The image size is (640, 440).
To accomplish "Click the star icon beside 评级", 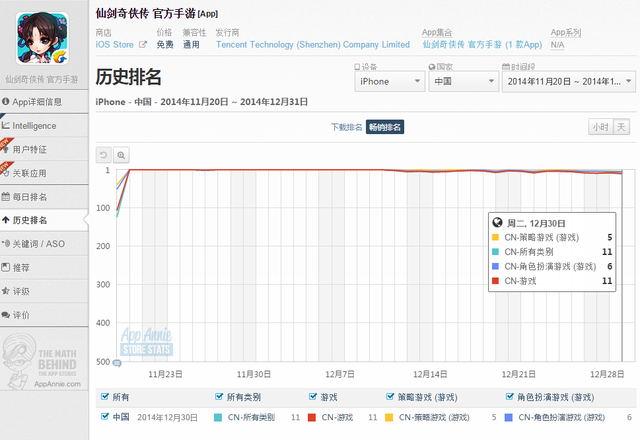I will click(x=6, y=291).
